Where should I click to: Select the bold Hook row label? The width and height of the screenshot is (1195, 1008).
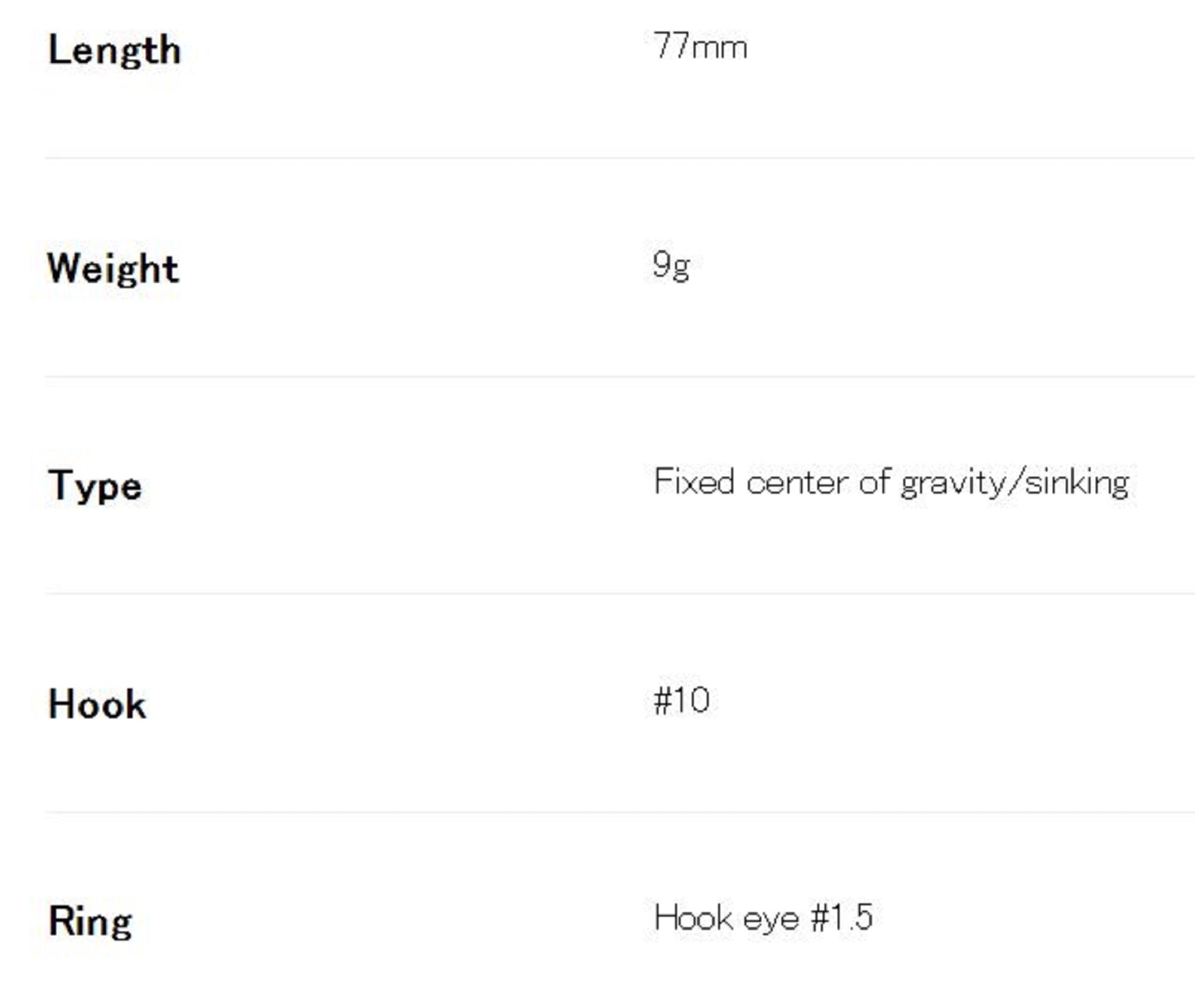pyautogui.click(x=97, y=704)
